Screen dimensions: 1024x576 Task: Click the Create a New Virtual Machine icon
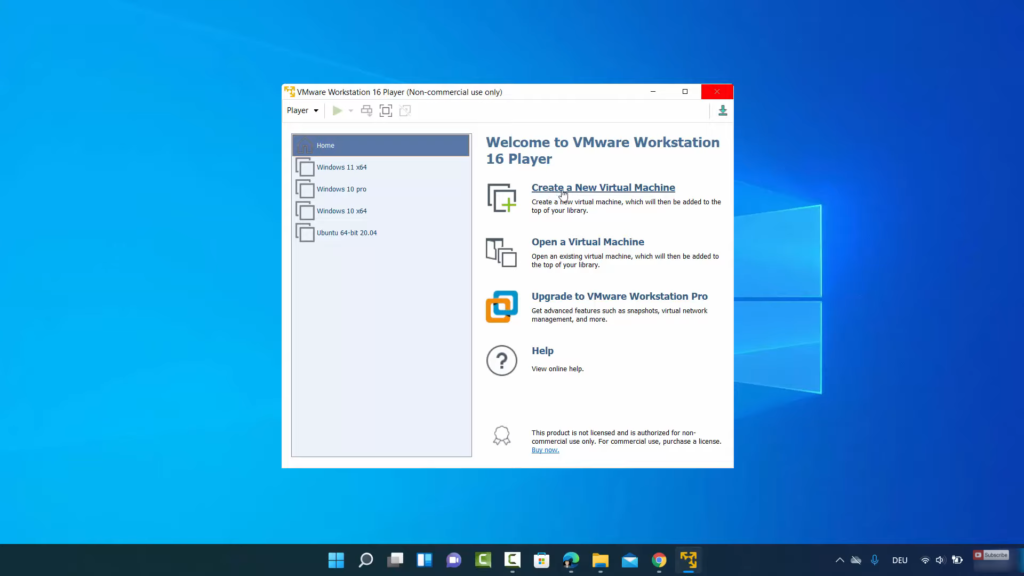502,197
